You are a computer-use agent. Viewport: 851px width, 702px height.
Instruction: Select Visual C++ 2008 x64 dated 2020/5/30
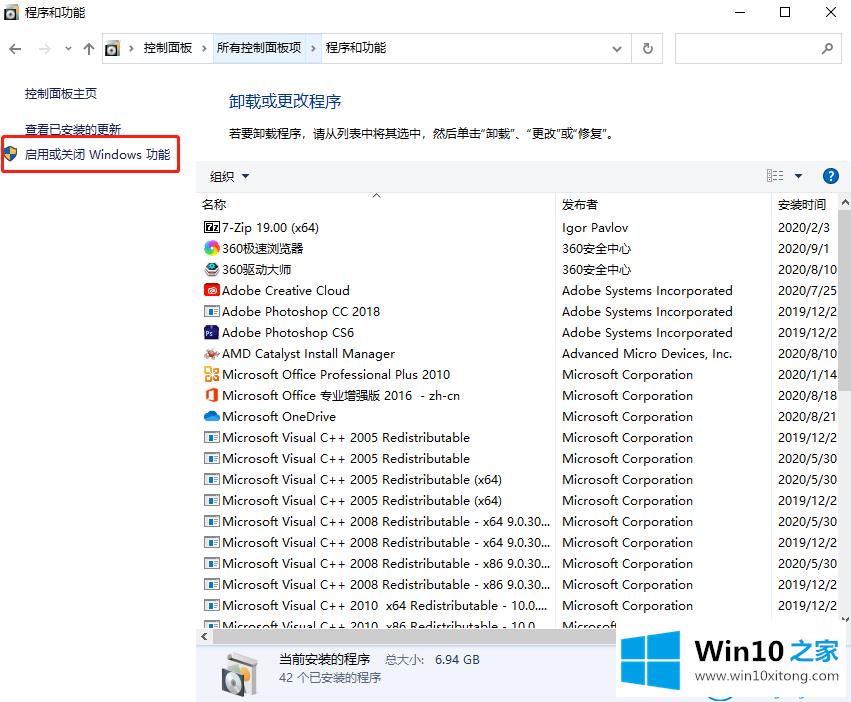(376, 522)
